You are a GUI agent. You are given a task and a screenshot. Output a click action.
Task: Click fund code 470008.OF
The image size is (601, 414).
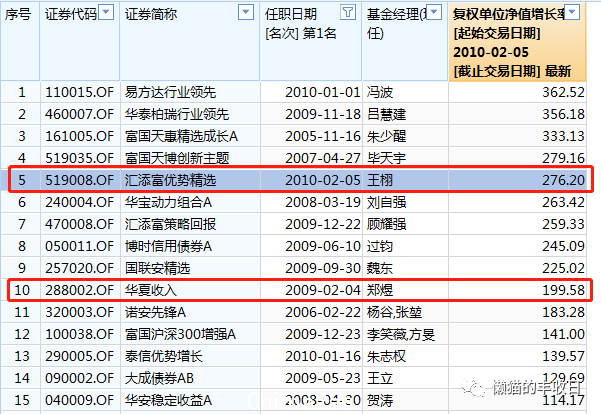click(79, 224)
